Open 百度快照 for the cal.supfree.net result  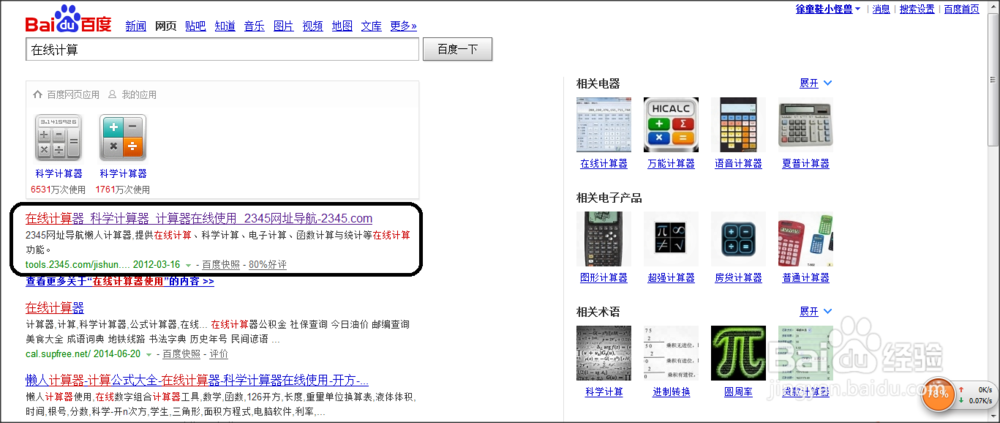[x=181, y=354]
